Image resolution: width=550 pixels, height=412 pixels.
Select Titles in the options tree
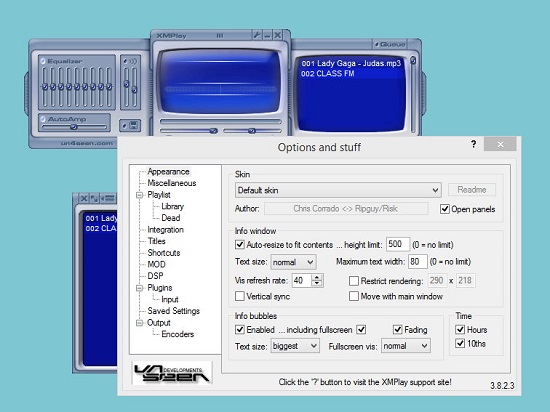coord(156,241)
